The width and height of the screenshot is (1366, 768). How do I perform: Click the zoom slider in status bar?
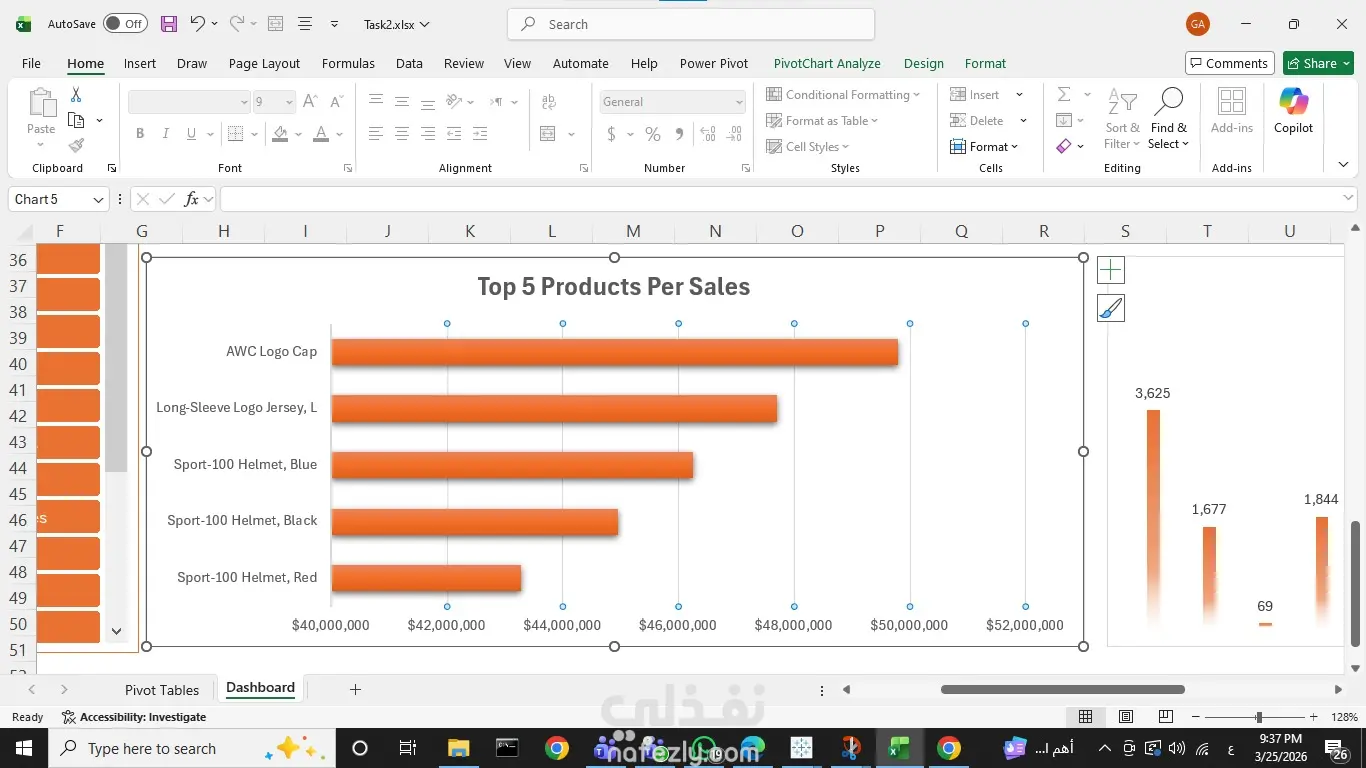[1258, 717]
